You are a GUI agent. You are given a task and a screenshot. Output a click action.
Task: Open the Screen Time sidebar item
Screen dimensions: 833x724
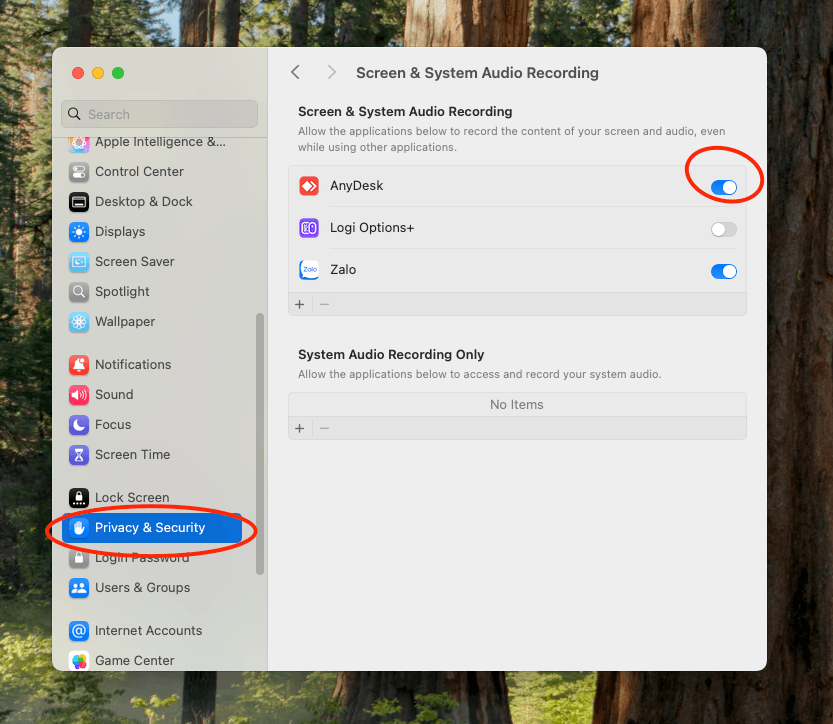click(153, 455)
